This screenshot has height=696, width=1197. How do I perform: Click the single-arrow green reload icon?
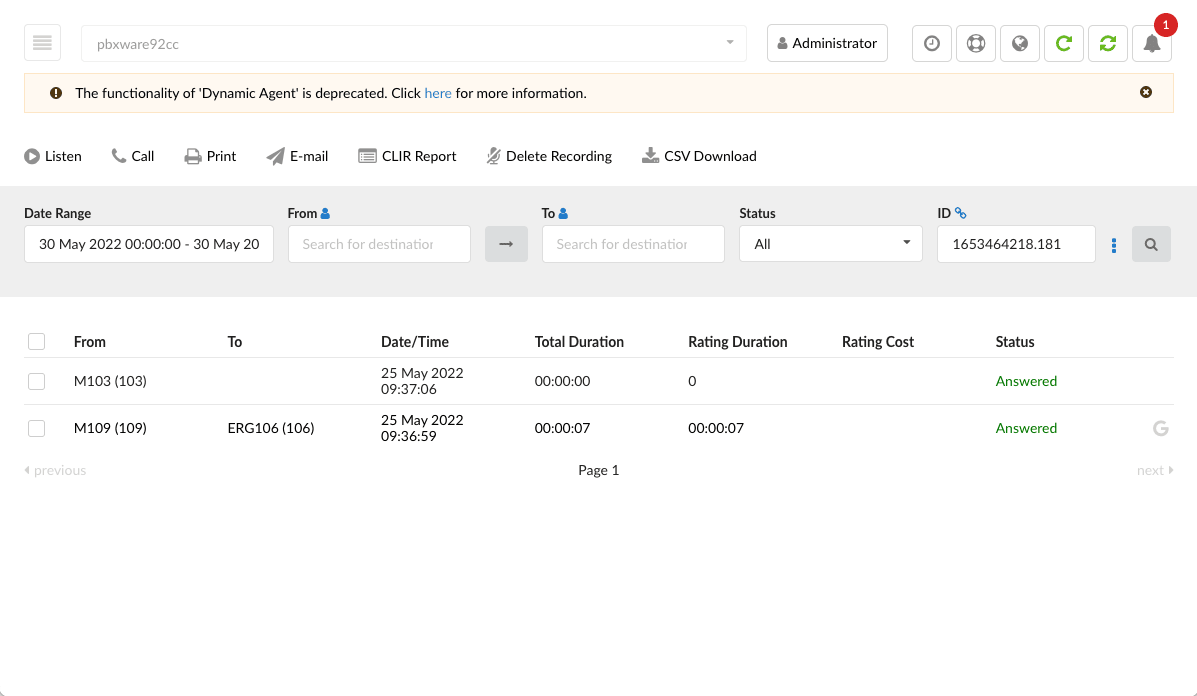(x=1063, y=44)
